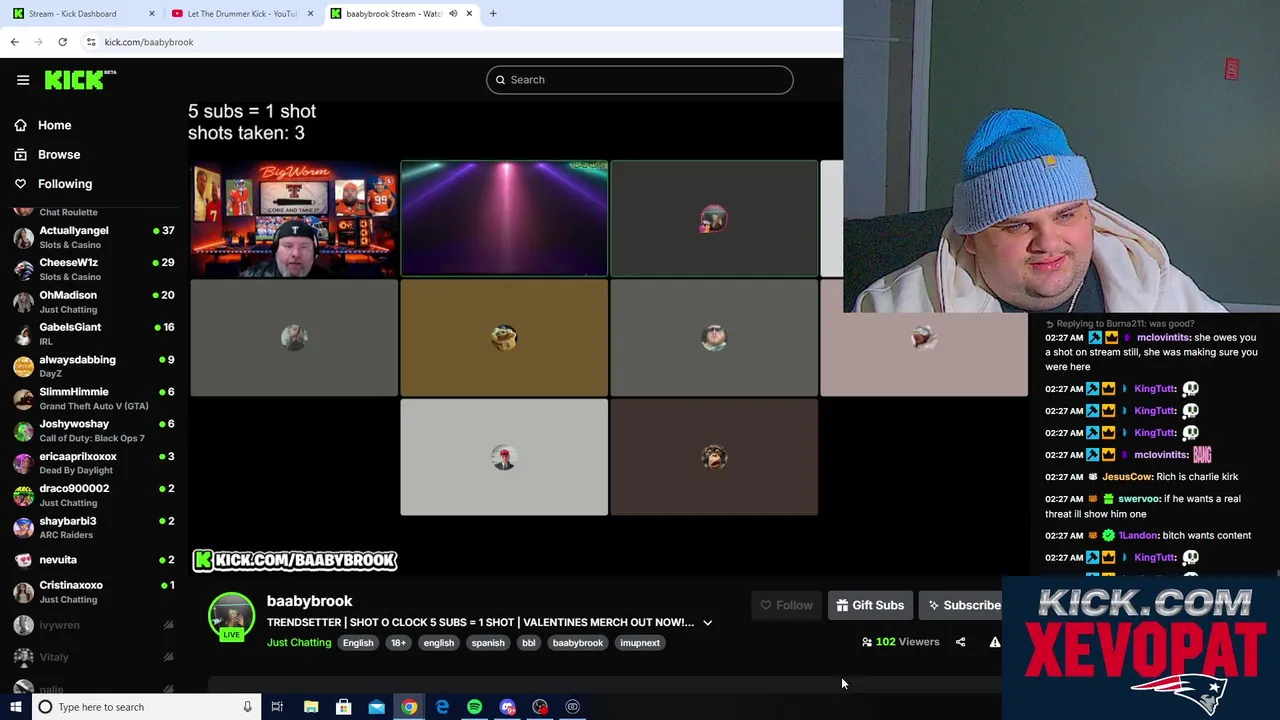
Task: Click the Windows taskbar search box
Action: (147, 707)
